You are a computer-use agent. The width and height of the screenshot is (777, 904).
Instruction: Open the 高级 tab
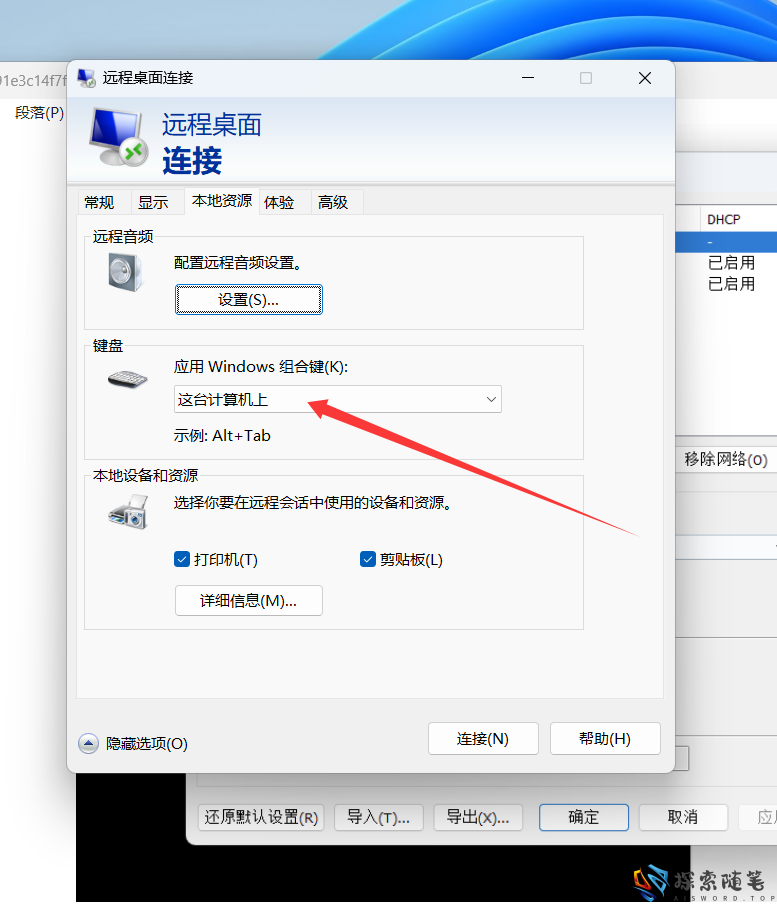(x=333, y=202)
